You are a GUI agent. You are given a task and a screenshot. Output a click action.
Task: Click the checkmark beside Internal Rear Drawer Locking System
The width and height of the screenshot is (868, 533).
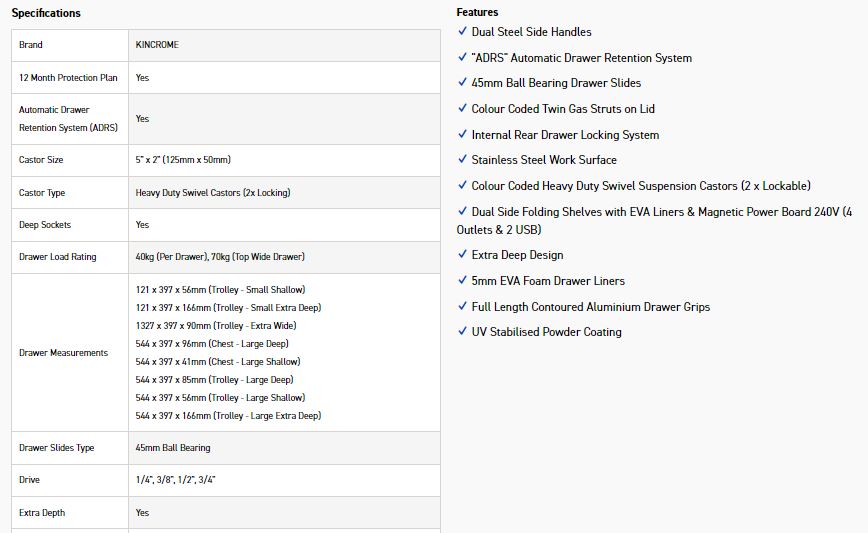[462, 135]
